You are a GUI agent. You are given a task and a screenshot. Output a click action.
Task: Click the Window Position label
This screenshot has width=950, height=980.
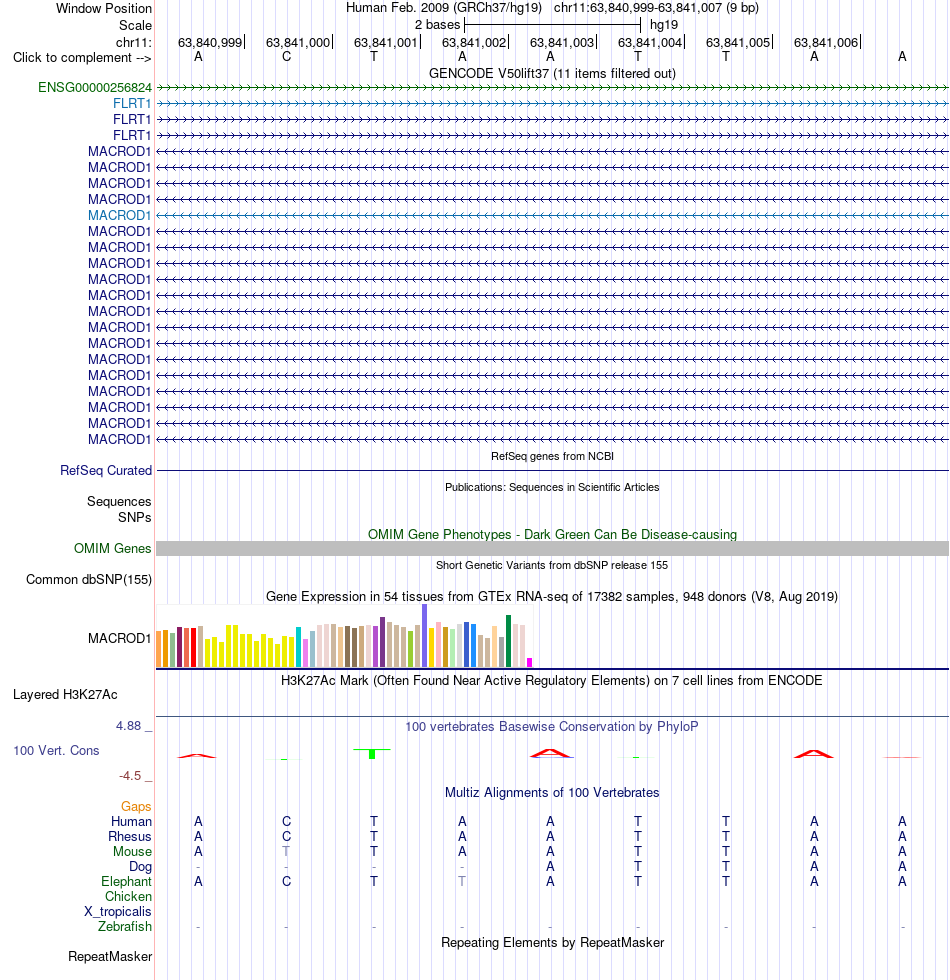click(x=104, y=9)
